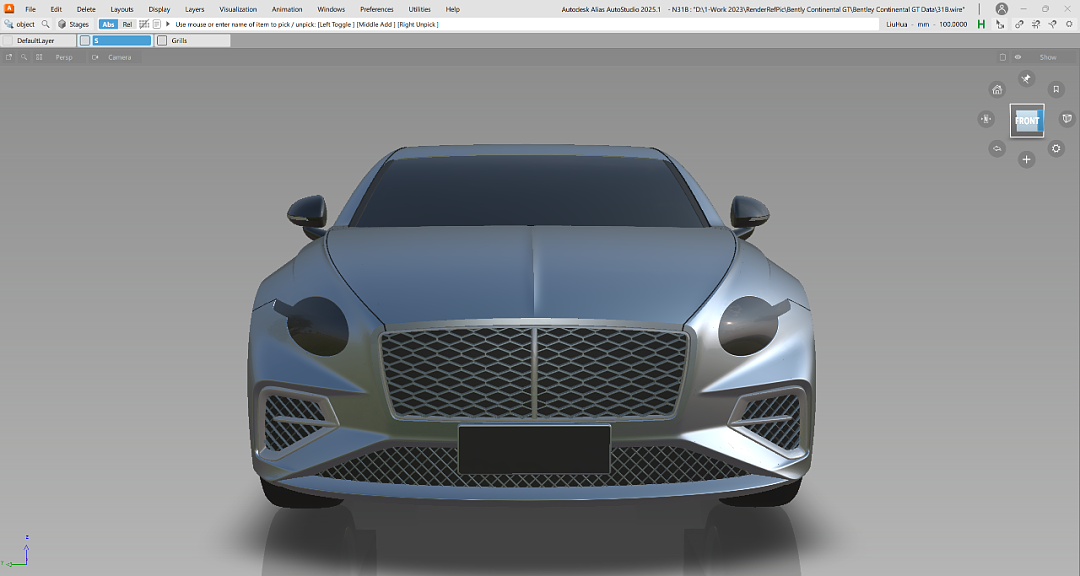Select the DefaultLayer layer
The height and width of the screenshot is (576, 1080).
pyautogui.click(x=36, y=41)
